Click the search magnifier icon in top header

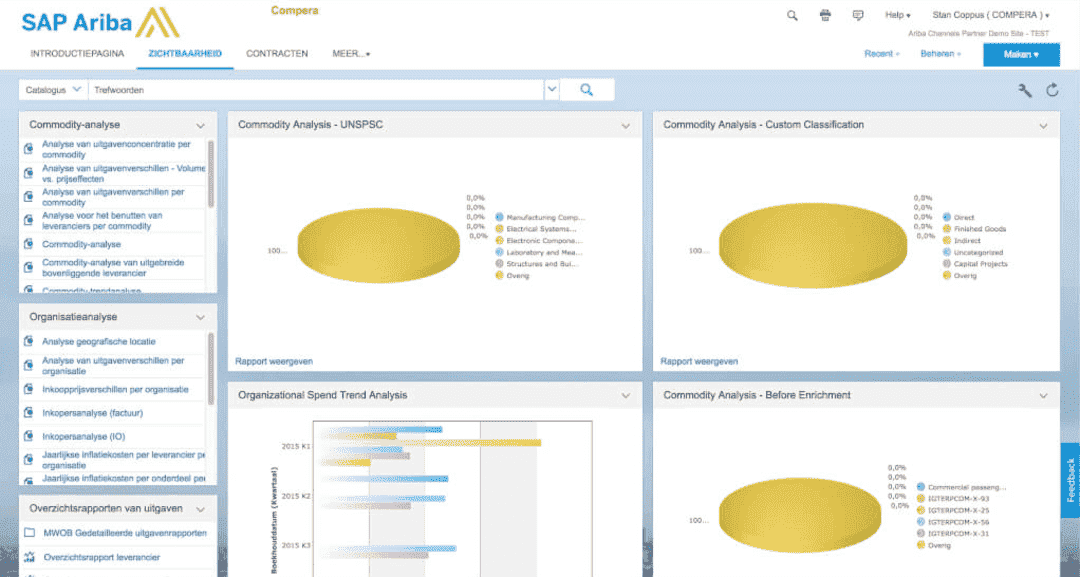[x=792, y=15]
